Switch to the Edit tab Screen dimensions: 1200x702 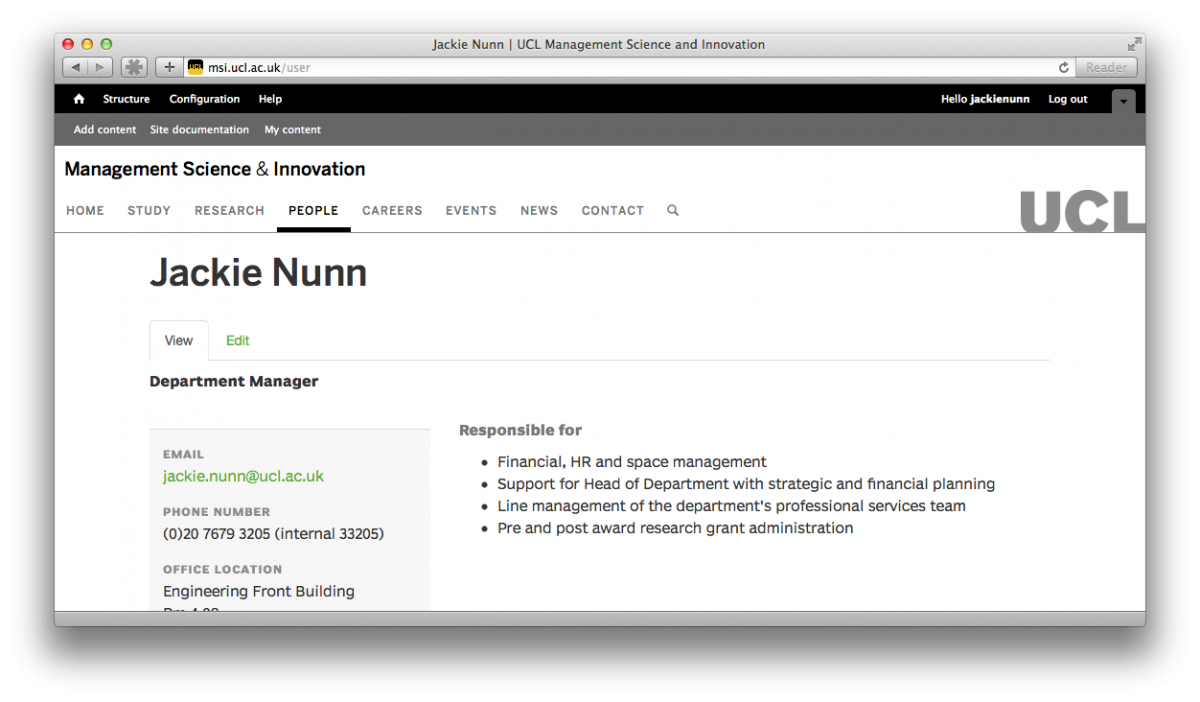point(237,340)
